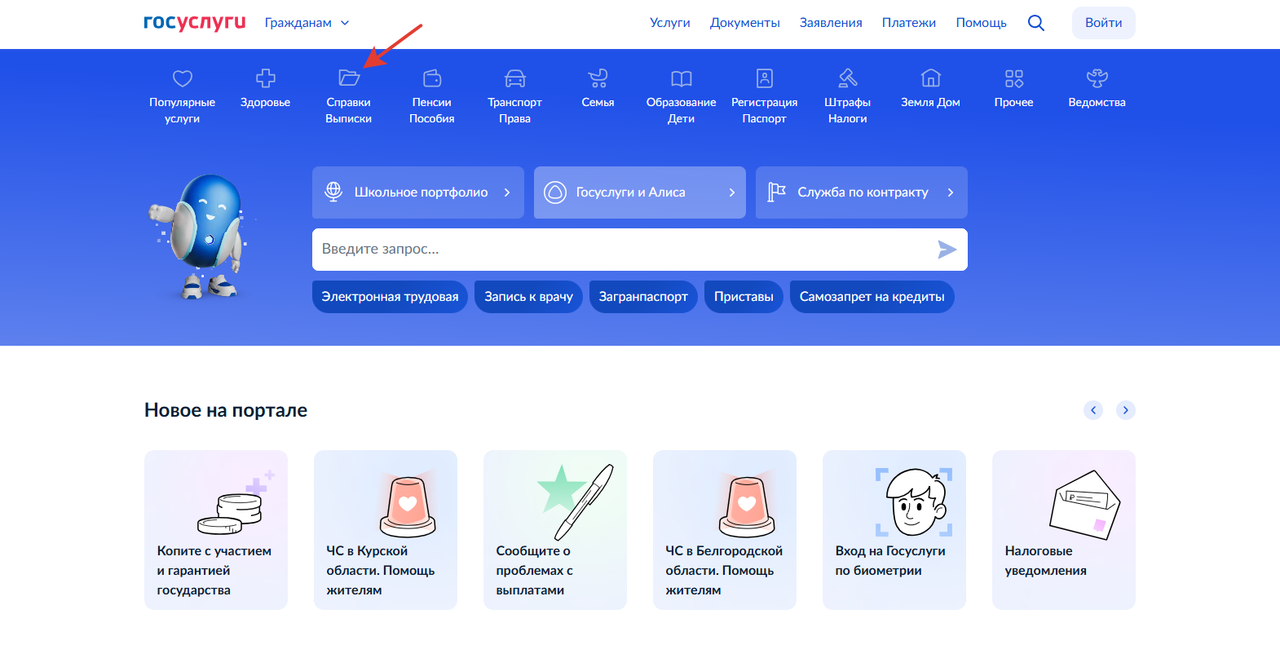The width and height of the screenshot is (1280, 663).
Task: Click the send arrow in the search field
Action: [x=946, y=250]
